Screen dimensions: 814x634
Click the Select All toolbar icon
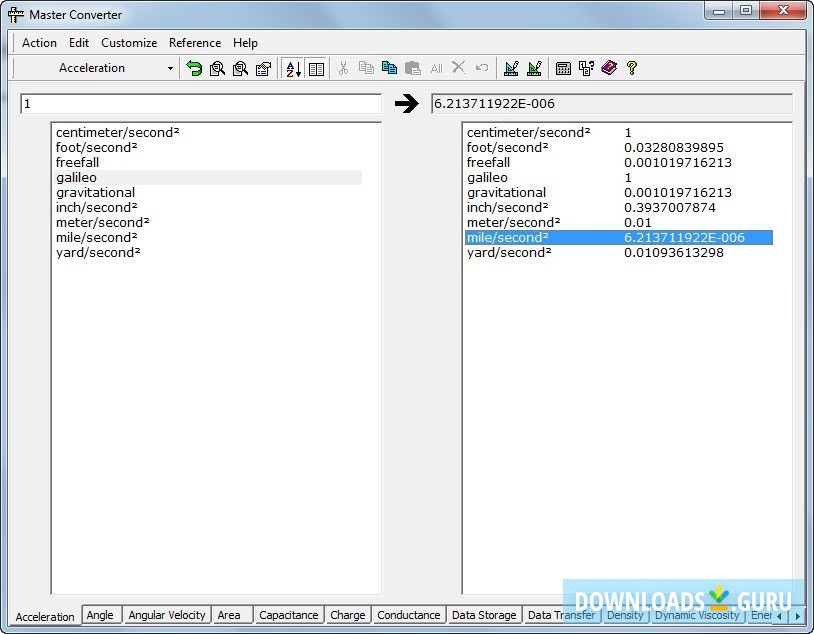(x=436, y=68)
